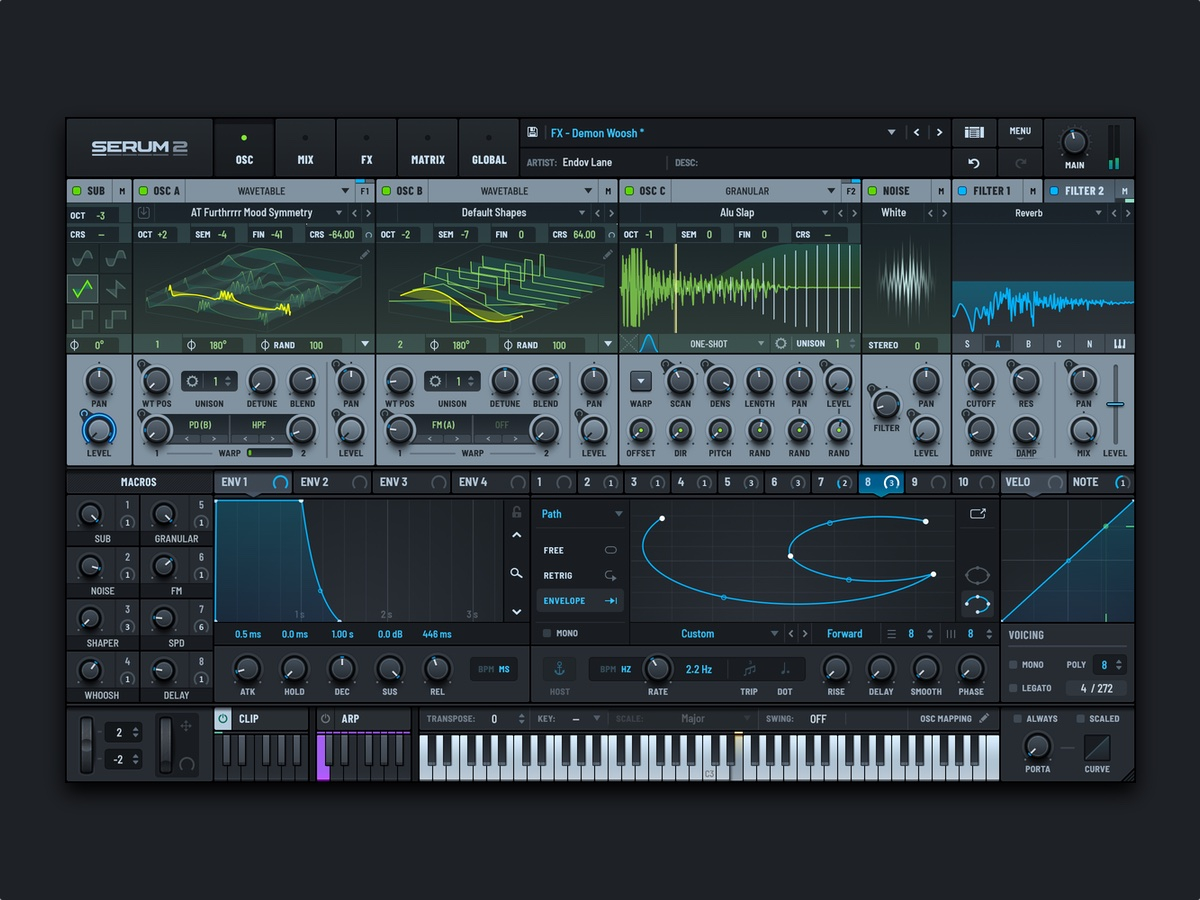1200x900 pixels.
Task: Toggle FILTER 1 enable LED
Action: pyautogui.click(x=963, y=191)
